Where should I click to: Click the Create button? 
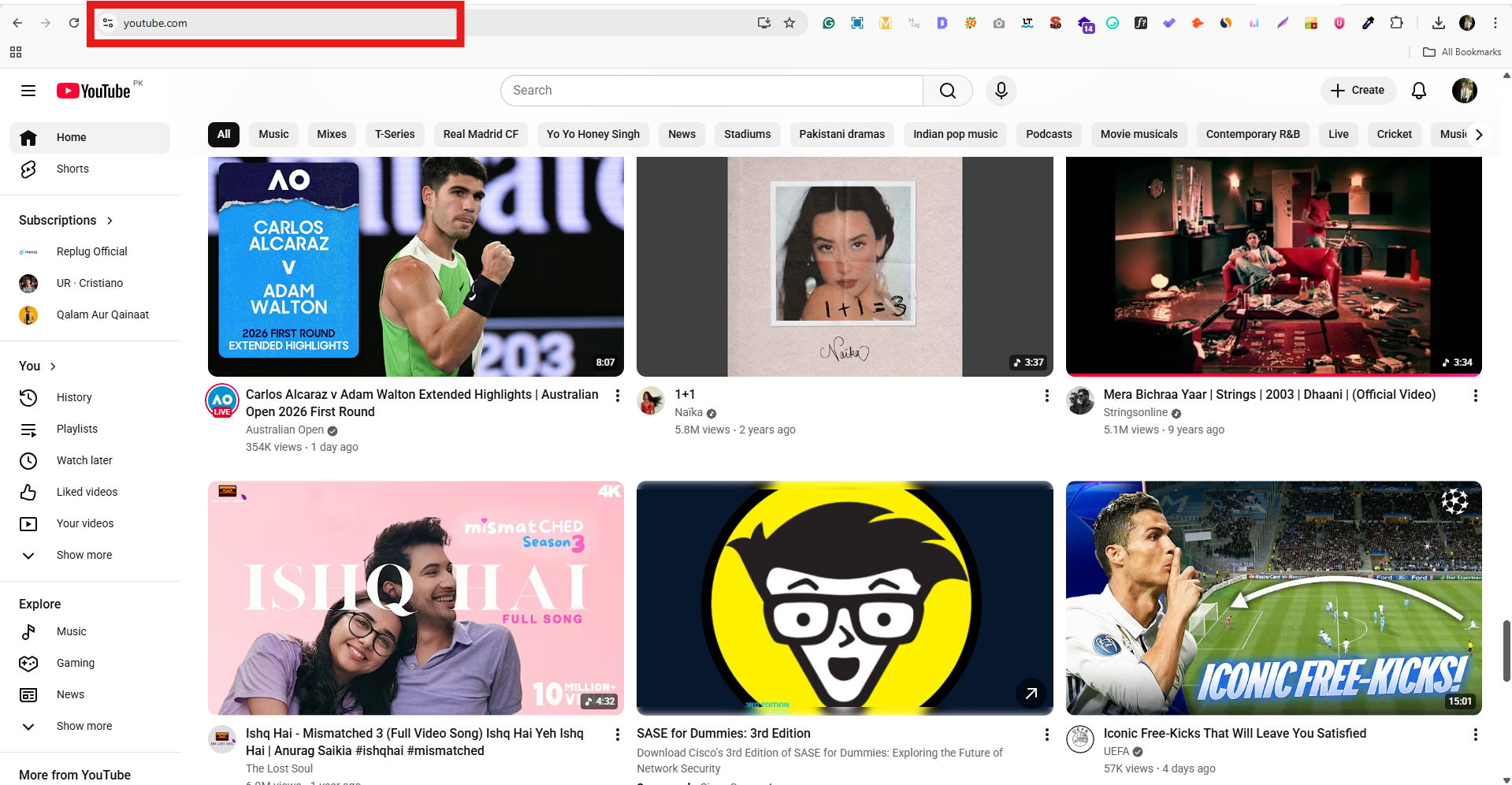pos(1358,90)
